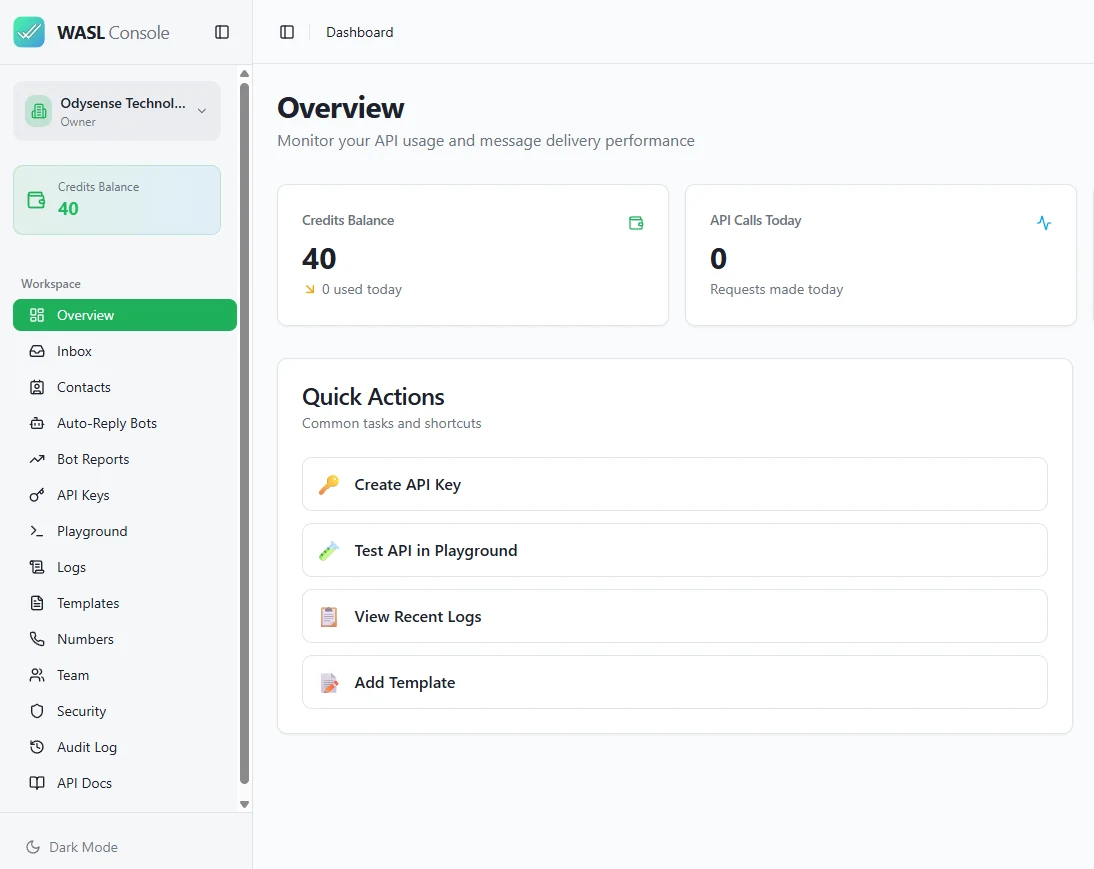Go to Contacts in the sidebar

coord(125,387)
